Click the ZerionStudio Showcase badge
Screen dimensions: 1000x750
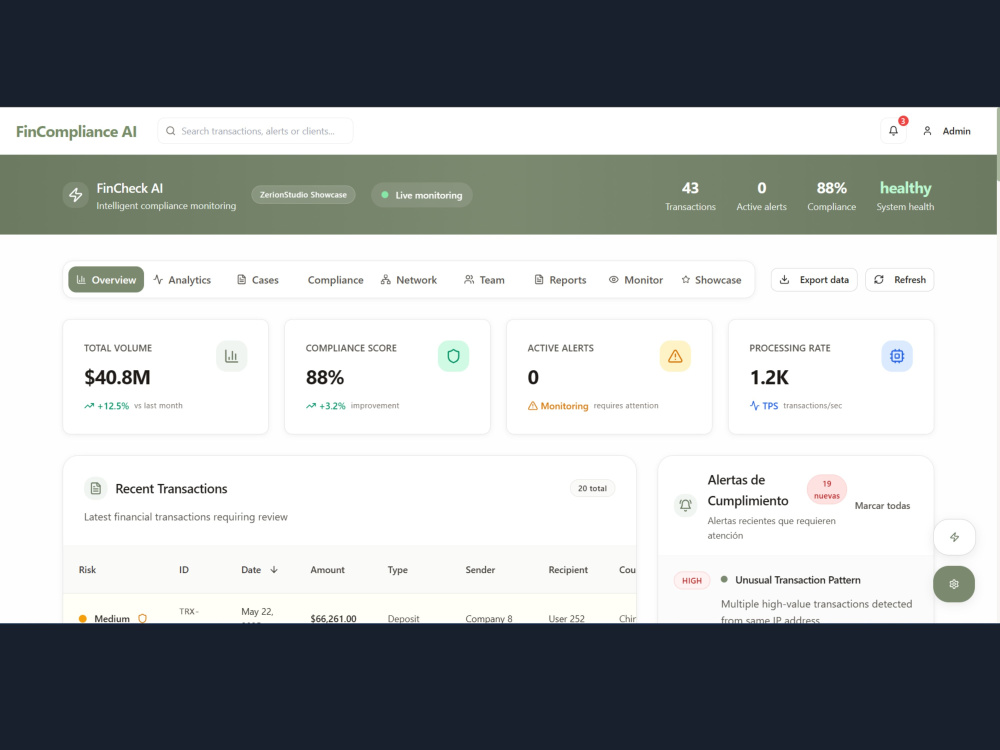(303, 195)
